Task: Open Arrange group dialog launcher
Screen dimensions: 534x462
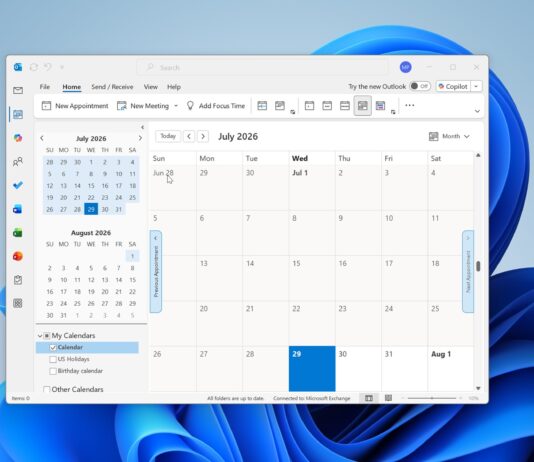Action: [393, 112]
